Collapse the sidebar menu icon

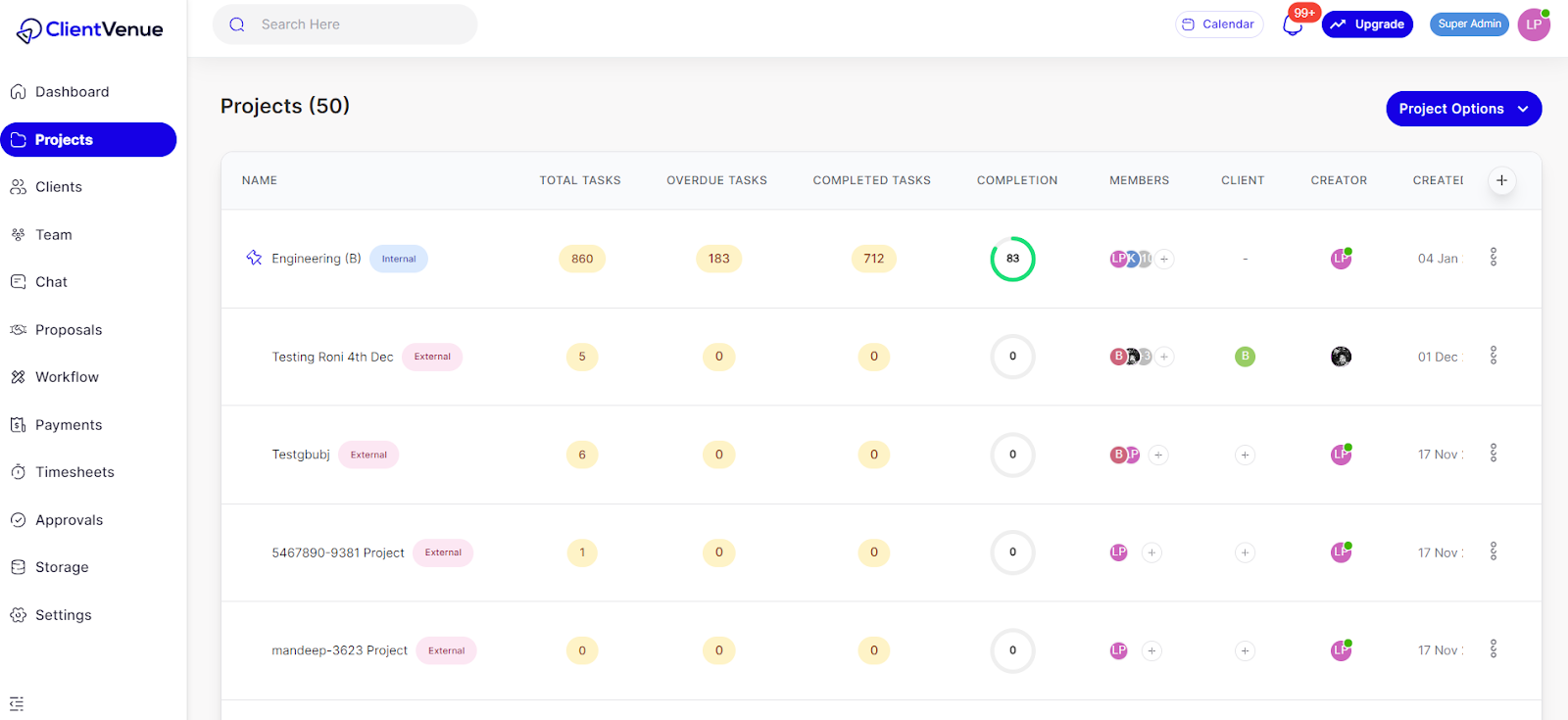click(17, 703)
